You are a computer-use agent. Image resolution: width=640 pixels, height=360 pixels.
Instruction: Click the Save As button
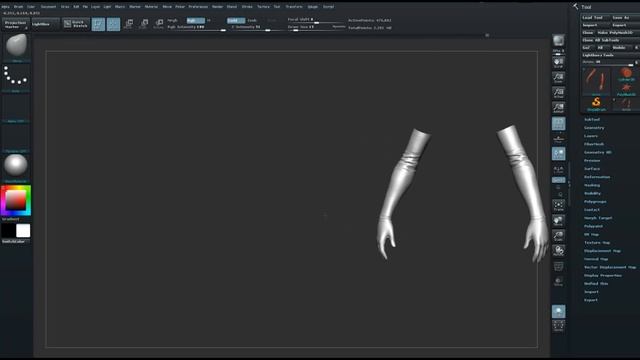pos(625,18)
